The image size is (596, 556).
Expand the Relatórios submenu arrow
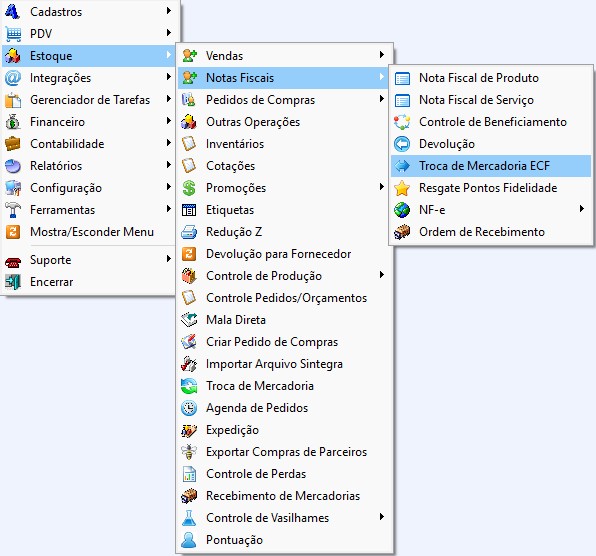[169, 165]
